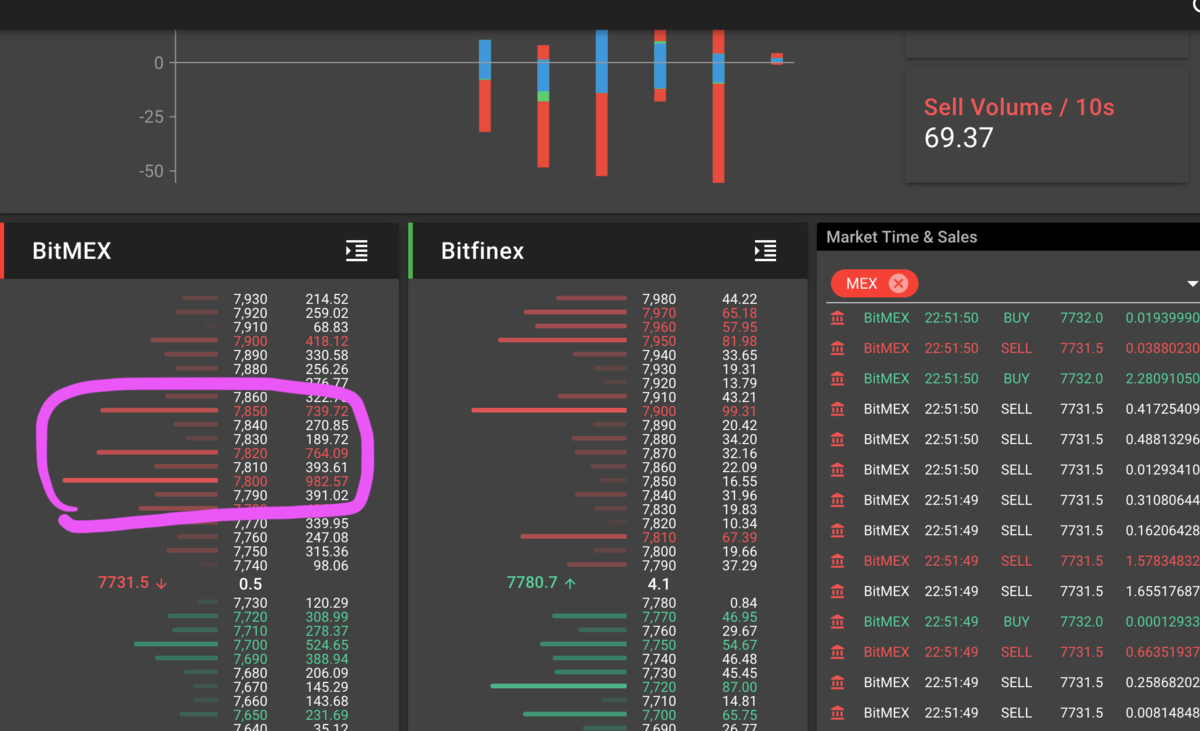Click the bank icon beside the bottom-most trade row
This screenshot has height=731, width=1200.
[837, 713]
